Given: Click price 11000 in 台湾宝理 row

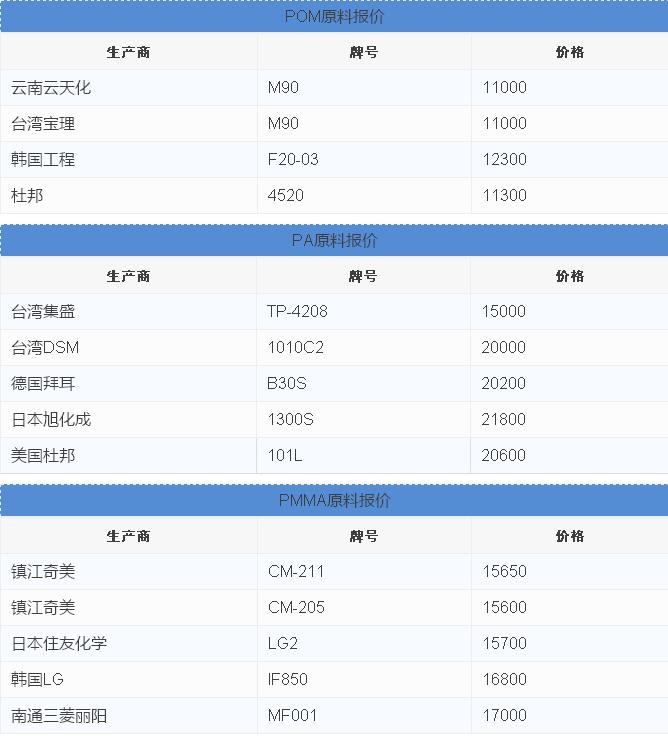Looking at the screenshot, I should pyautogui.click(x=570, y=123).
